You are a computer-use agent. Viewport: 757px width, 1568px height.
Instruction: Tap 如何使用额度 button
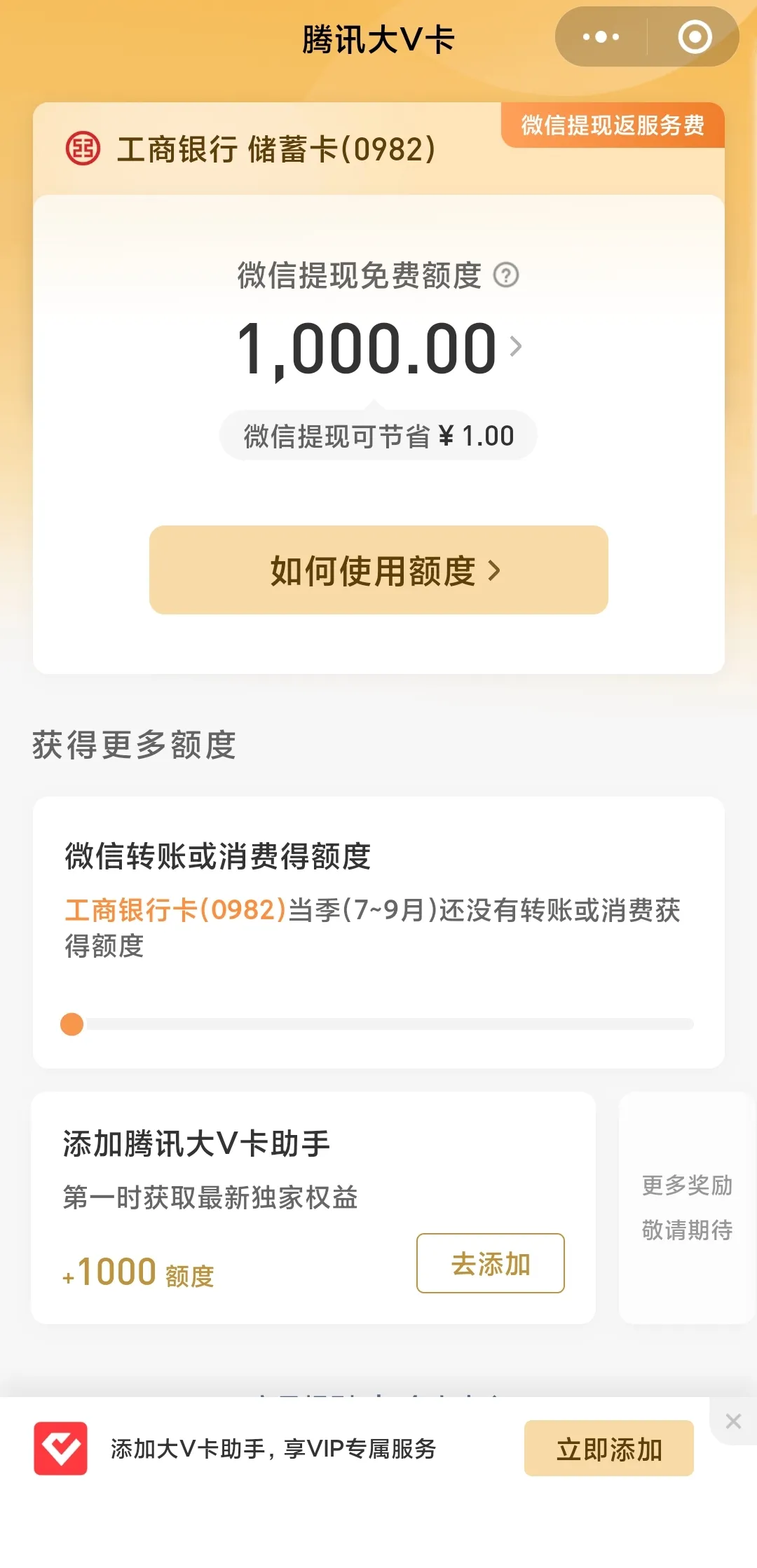tap(378, 570)
